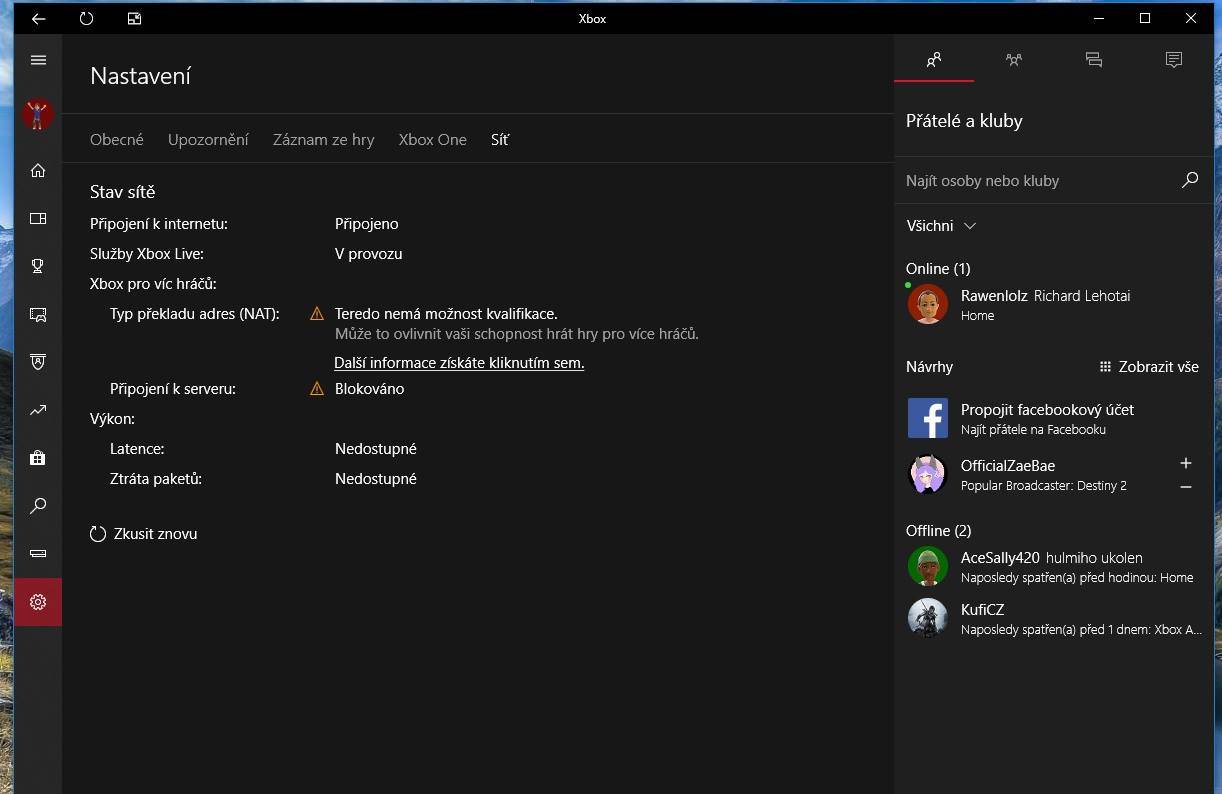The height and width of the screenshot is (794, 1222).
Task: Click KufiCZ avatar picture
Action: (928, 618)
